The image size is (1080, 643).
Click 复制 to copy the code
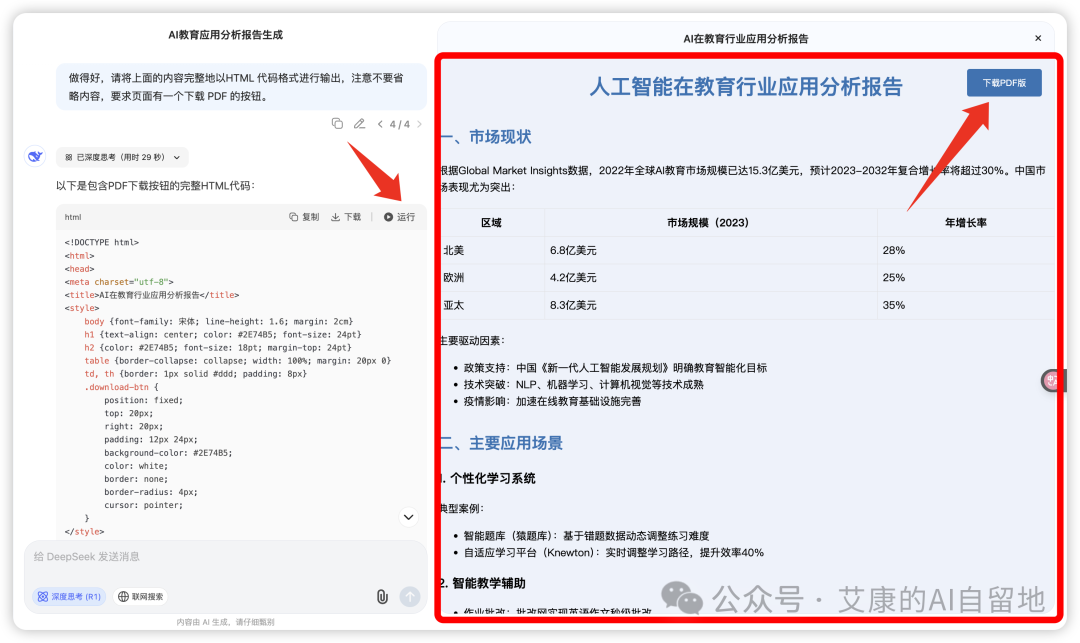[304, 217]
